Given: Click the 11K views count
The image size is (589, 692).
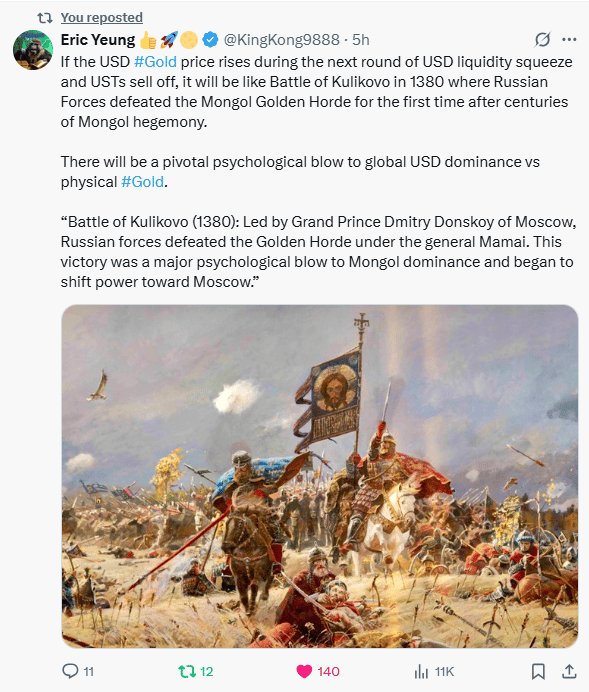Looking at the screenshot, I should (444, 672).
